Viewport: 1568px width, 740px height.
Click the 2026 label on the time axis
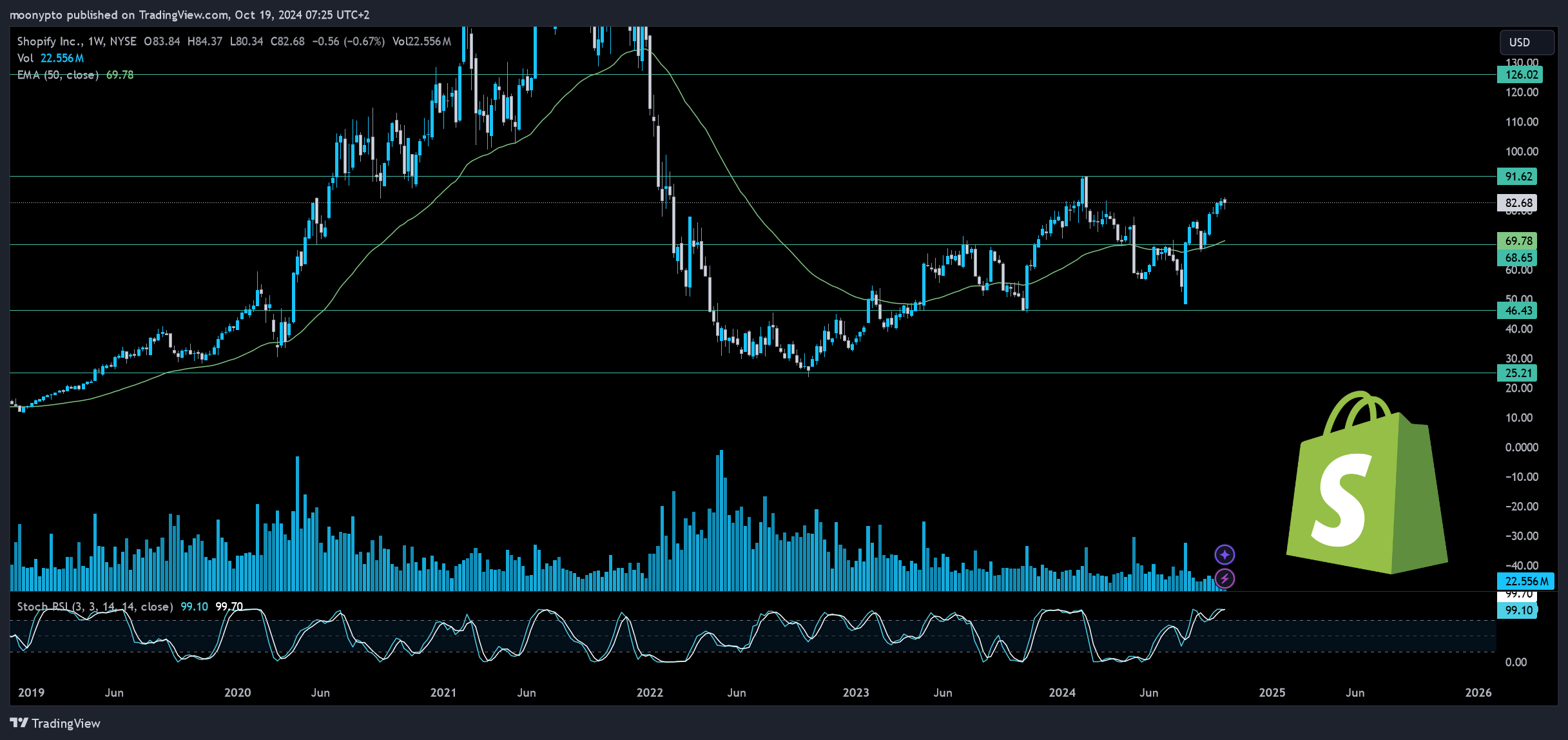[x=1478, y=692]
